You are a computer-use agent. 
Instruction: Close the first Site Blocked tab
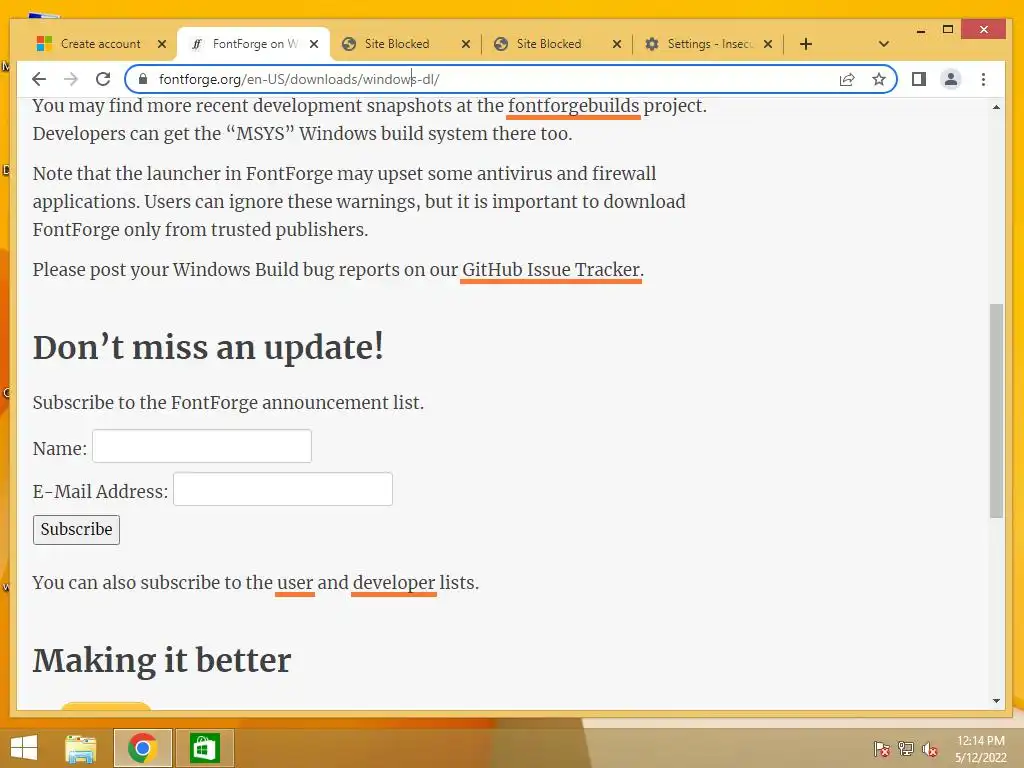(466, 44)
